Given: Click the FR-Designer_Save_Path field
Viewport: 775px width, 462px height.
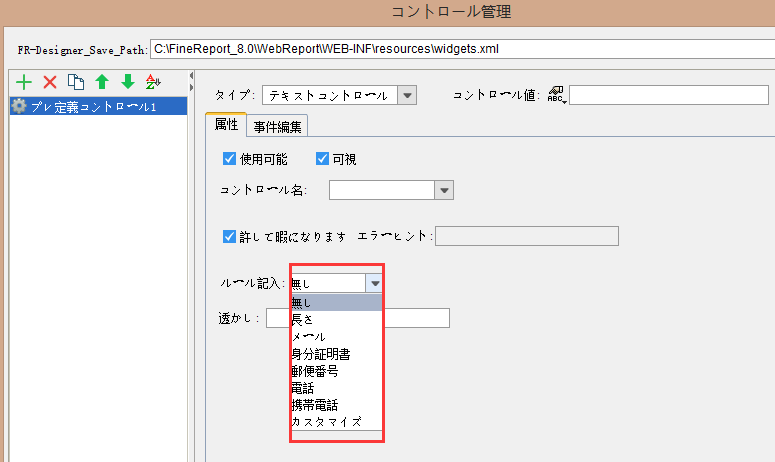Looking at the screenshot, I should pos(462,49).
